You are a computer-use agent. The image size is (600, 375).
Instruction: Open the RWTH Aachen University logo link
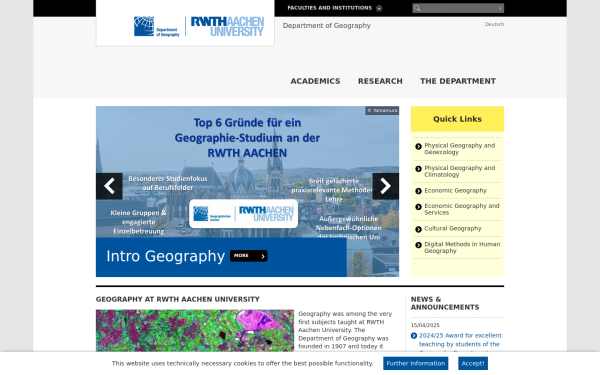click(x=227, y=26)
